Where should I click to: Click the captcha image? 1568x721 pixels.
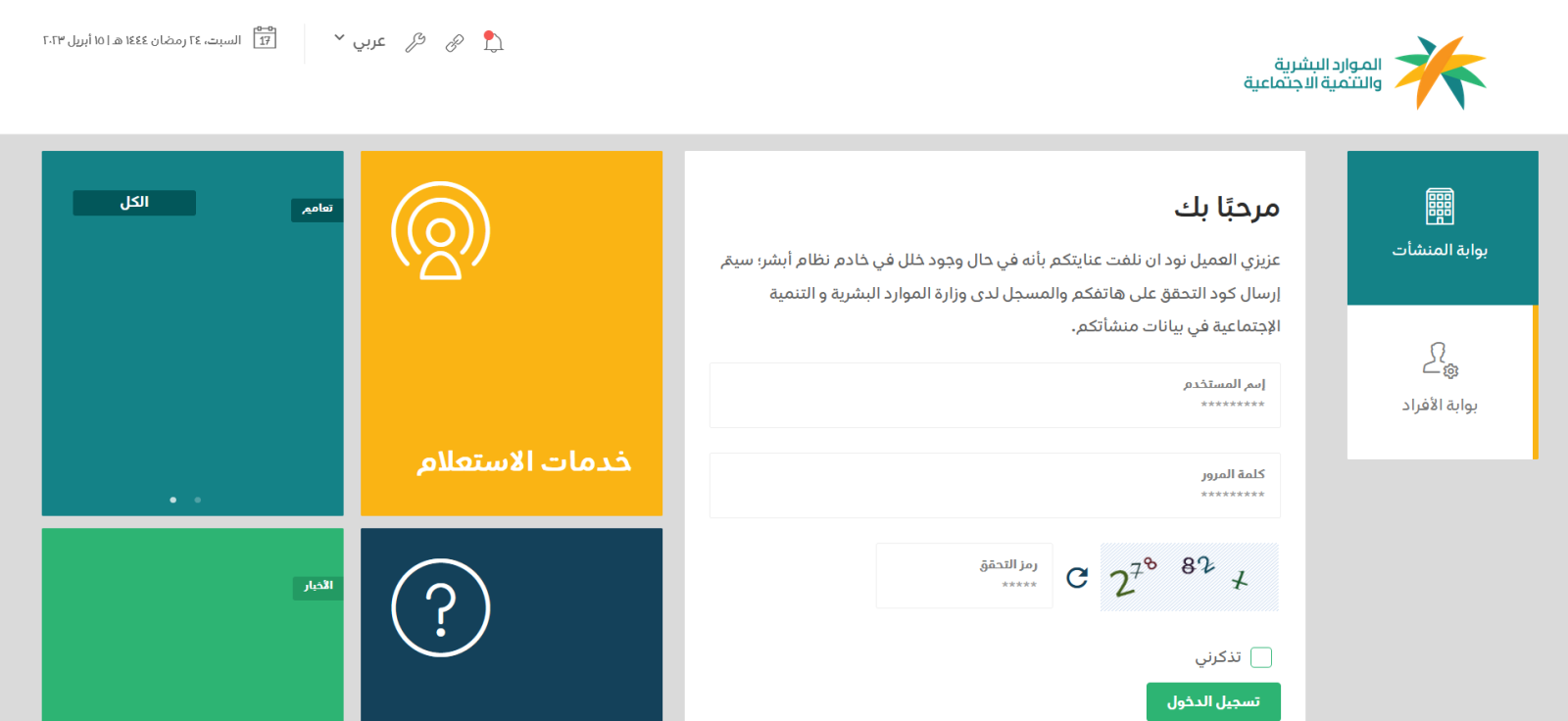click(x=1190, y=577)
